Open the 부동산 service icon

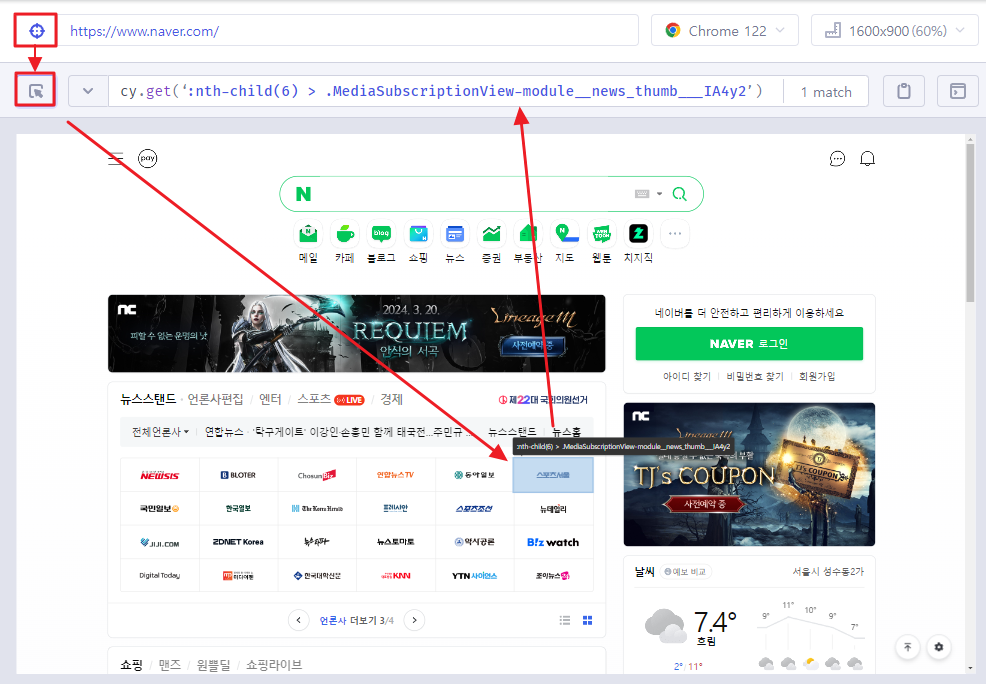(528, 234)
